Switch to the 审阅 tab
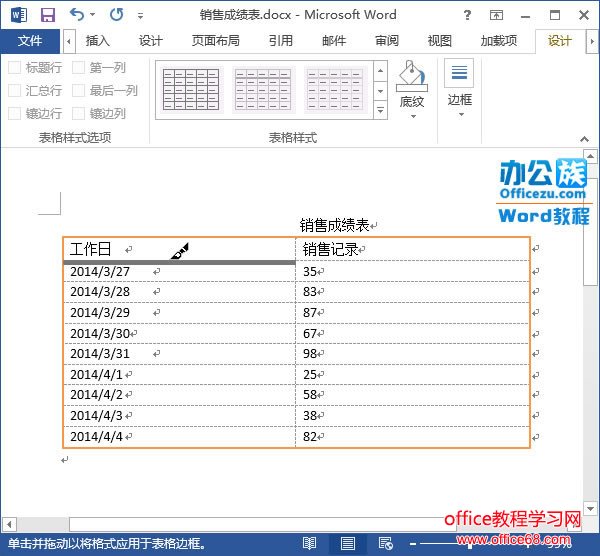Image resolution: width=600 pixels, height=556 pixels. click(386, 41)
